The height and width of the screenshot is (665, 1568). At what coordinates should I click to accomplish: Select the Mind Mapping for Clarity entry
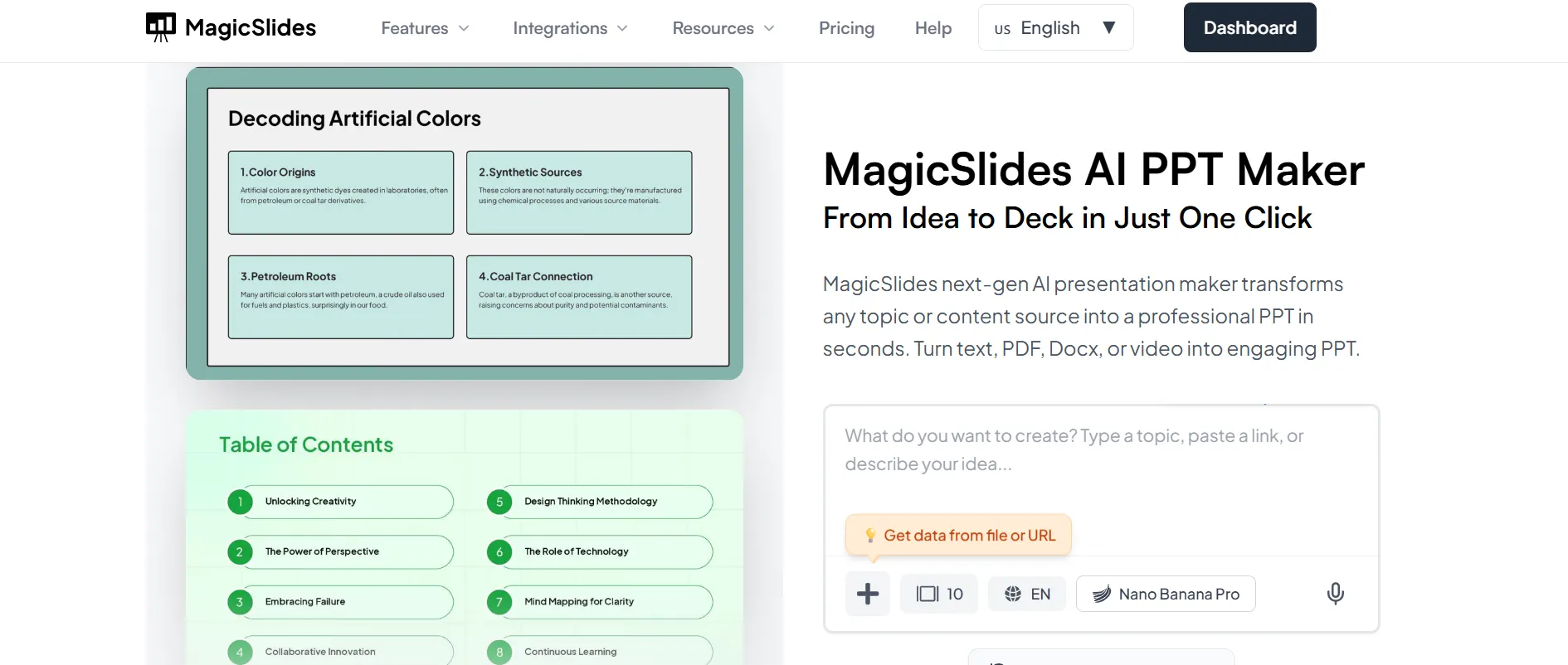600,602
